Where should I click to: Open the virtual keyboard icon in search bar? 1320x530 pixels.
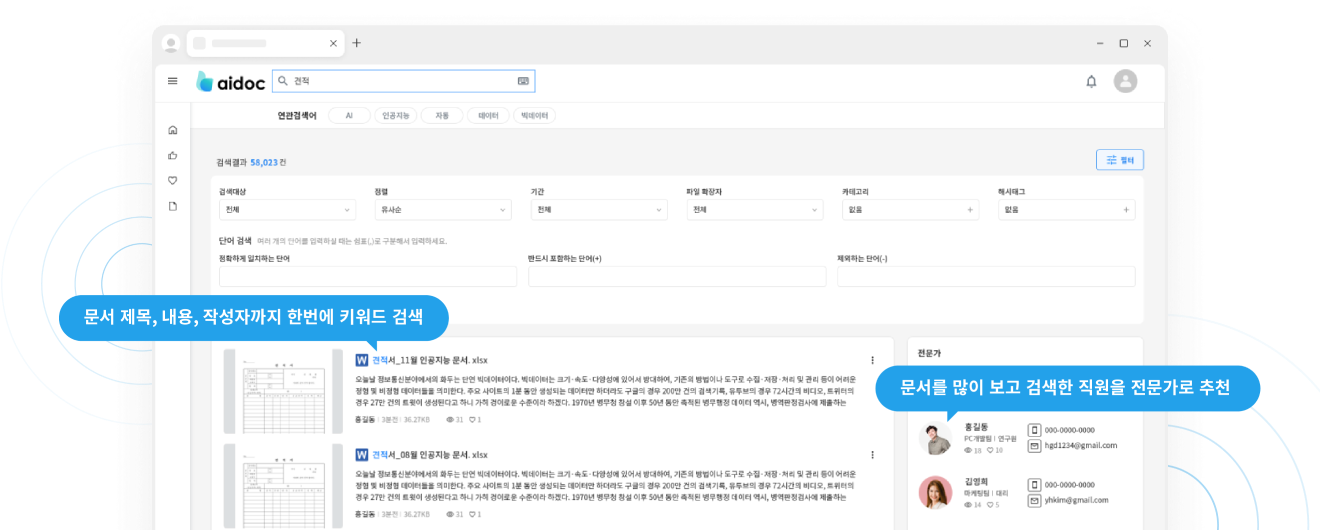(523, 81)
